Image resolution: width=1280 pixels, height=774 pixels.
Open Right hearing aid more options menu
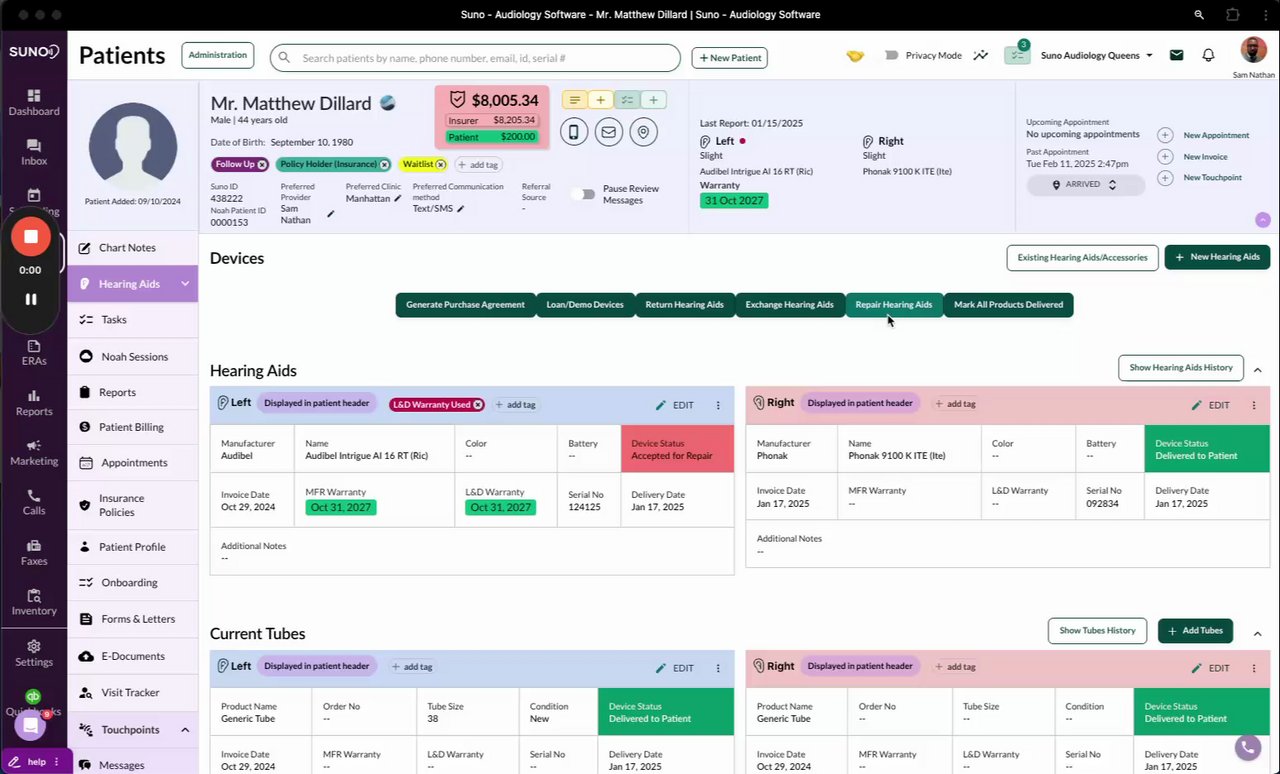pyautogui.click(x=1254, y=405)
